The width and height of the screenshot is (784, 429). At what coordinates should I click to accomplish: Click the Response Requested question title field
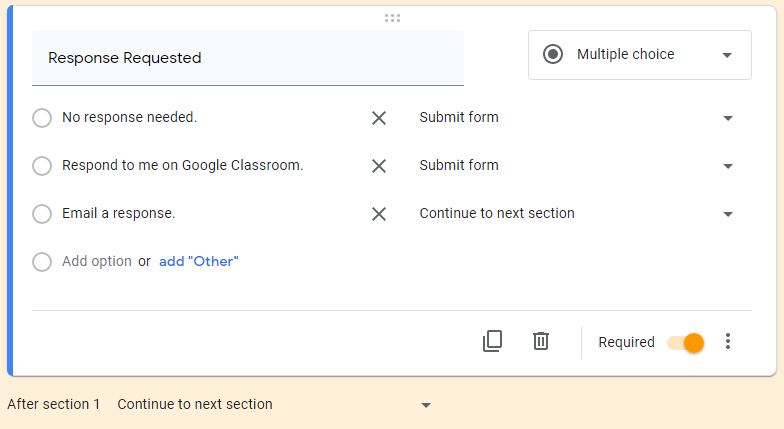pos(247,58)
